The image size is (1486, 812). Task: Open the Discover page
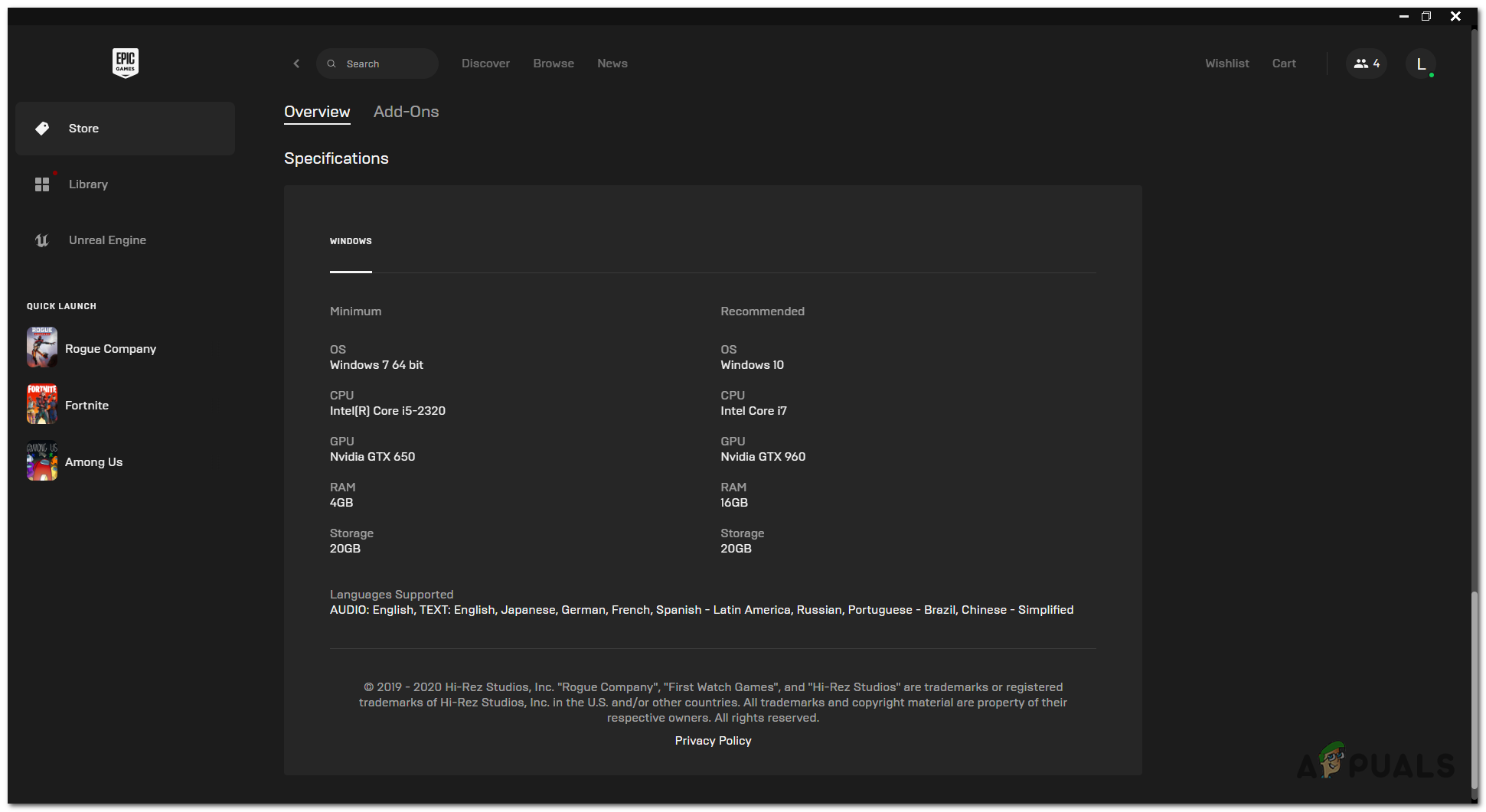(x=485, y=64)
